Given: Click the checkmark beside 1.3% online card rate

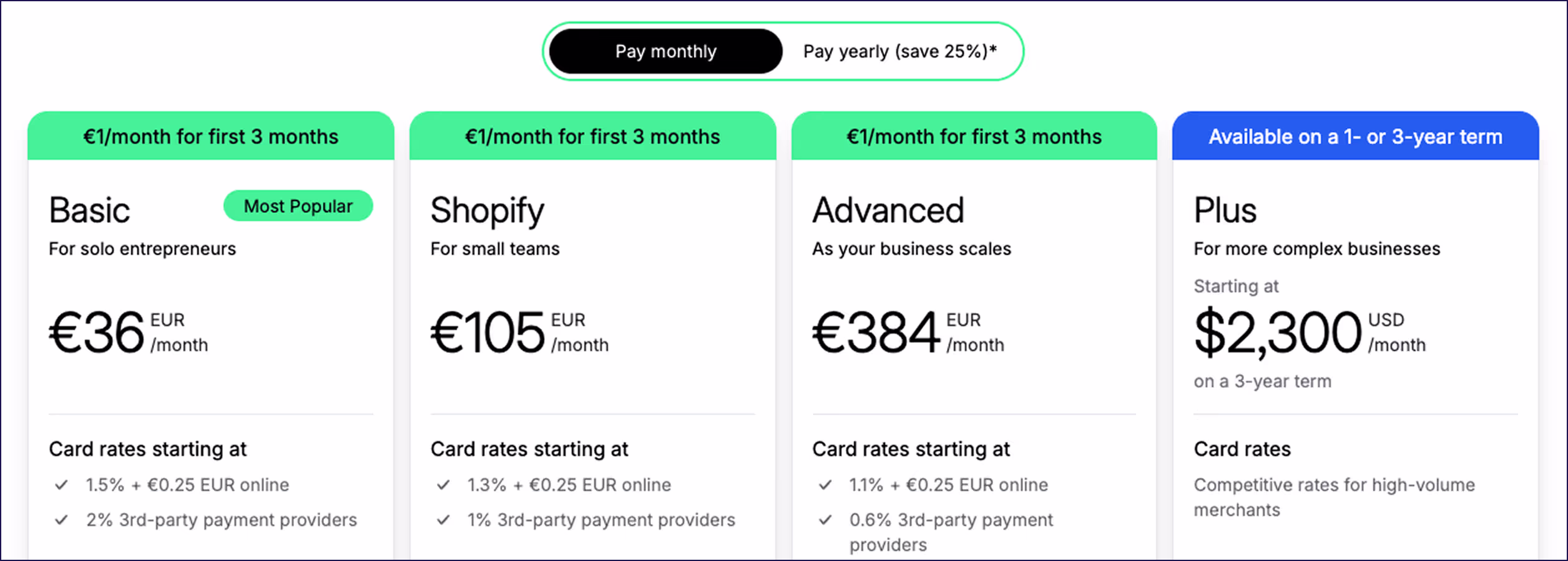Looking at the screenshot, I should (443, 485).
